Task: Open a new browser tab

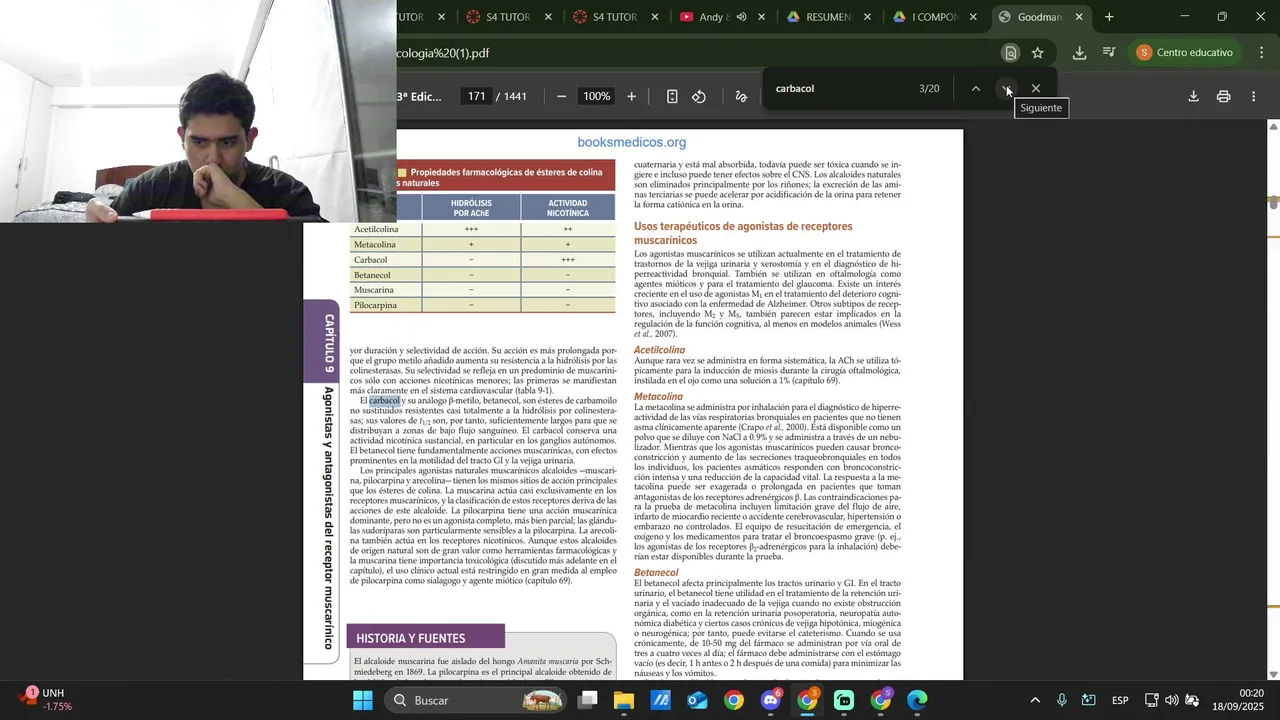Action: (x=1109, y=17)
